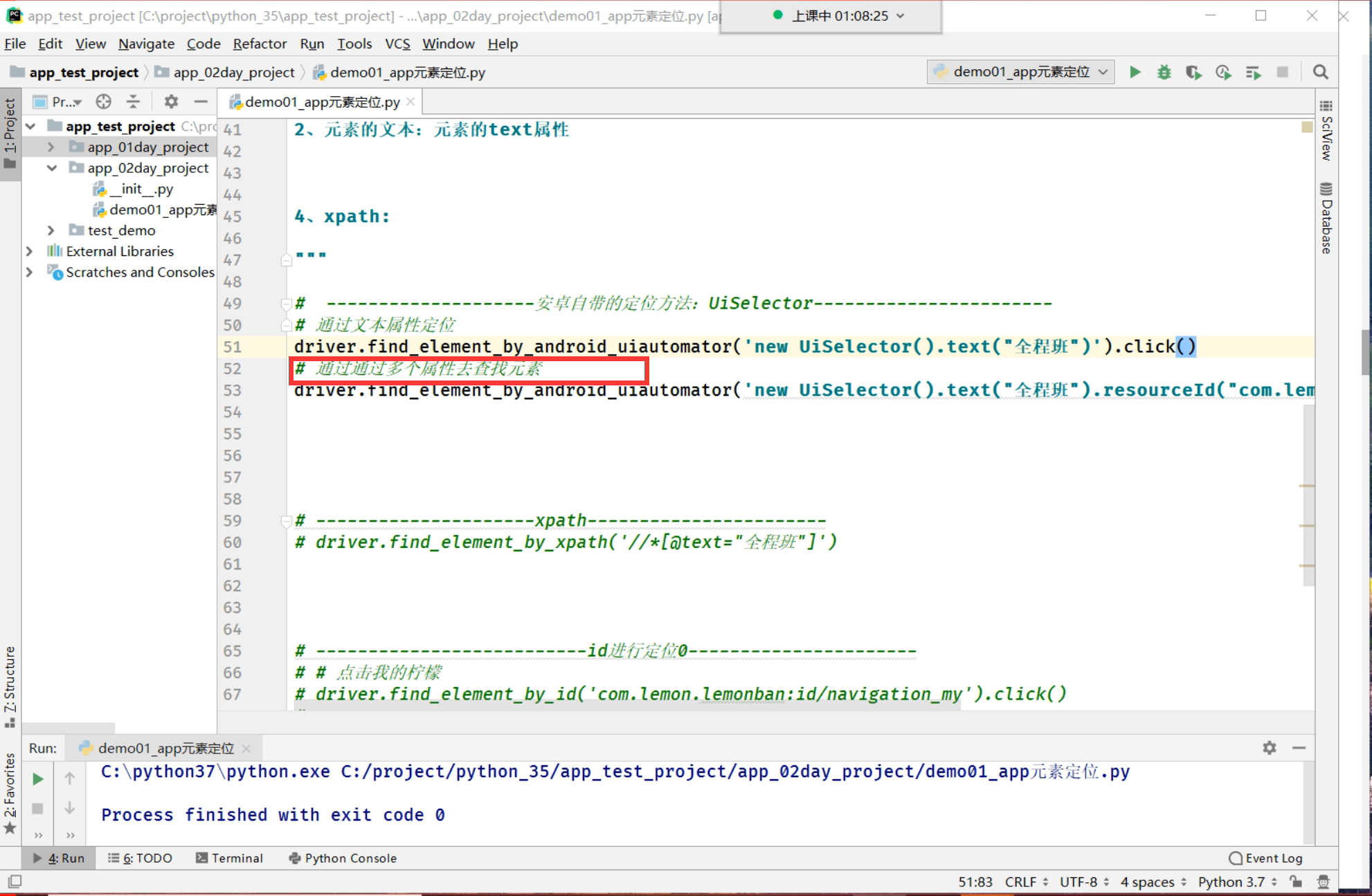The width and height of the screenshot is (1372, 896).
Task: Open the Refactor menu
Action: [260, 44]
